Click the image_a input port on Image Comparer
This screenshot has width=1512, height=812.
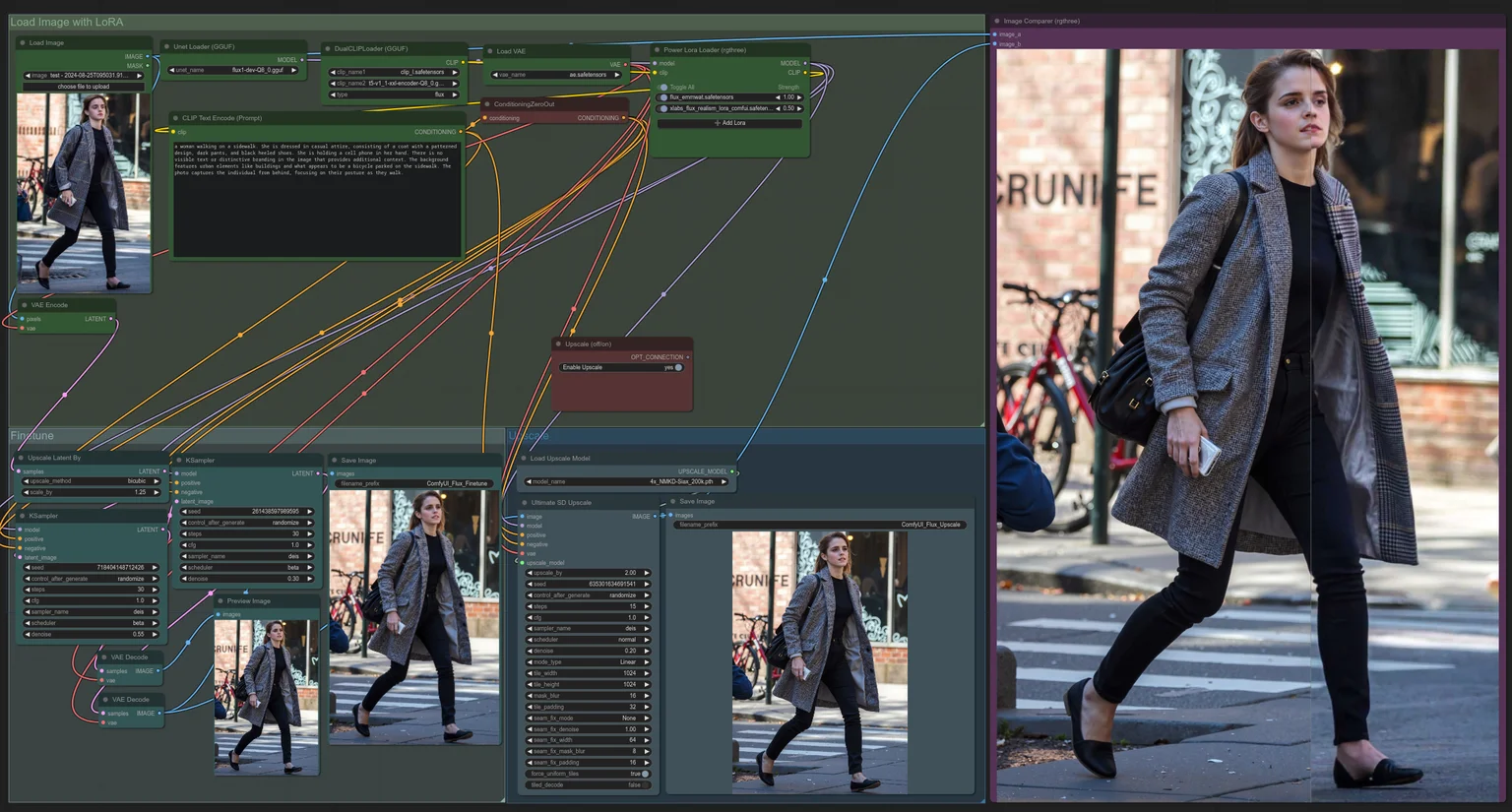[994, 34]
